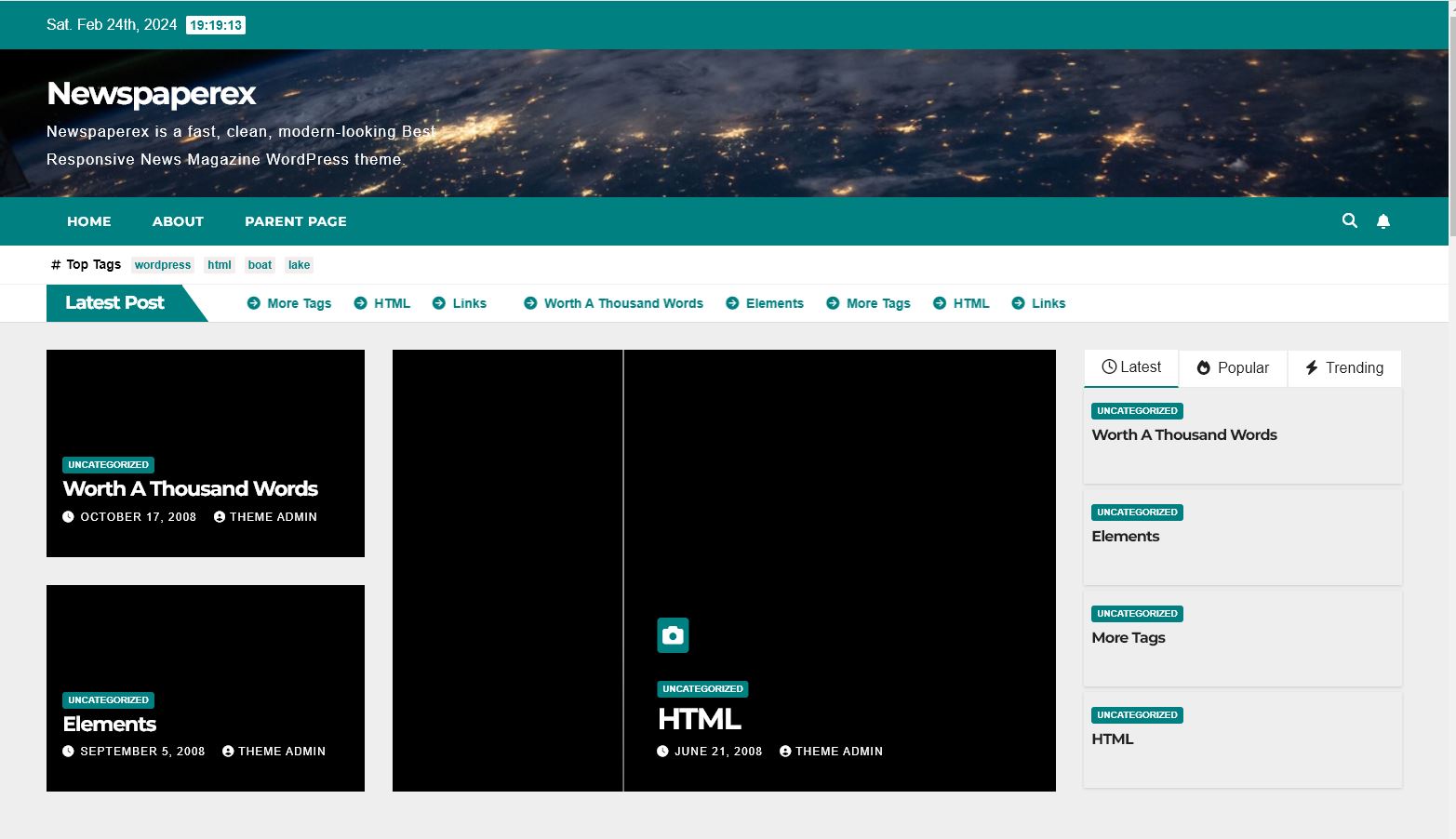Open Elements post in sidebar list
The width and height of the screenshot is (1456, 839).
click(1126, 536)
